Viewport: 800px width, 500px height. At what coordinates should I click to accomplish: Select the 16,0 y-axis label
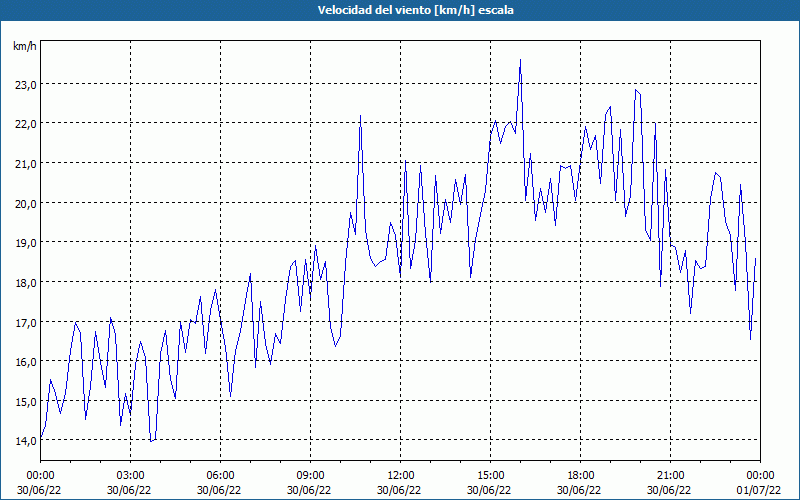(26, 362)
